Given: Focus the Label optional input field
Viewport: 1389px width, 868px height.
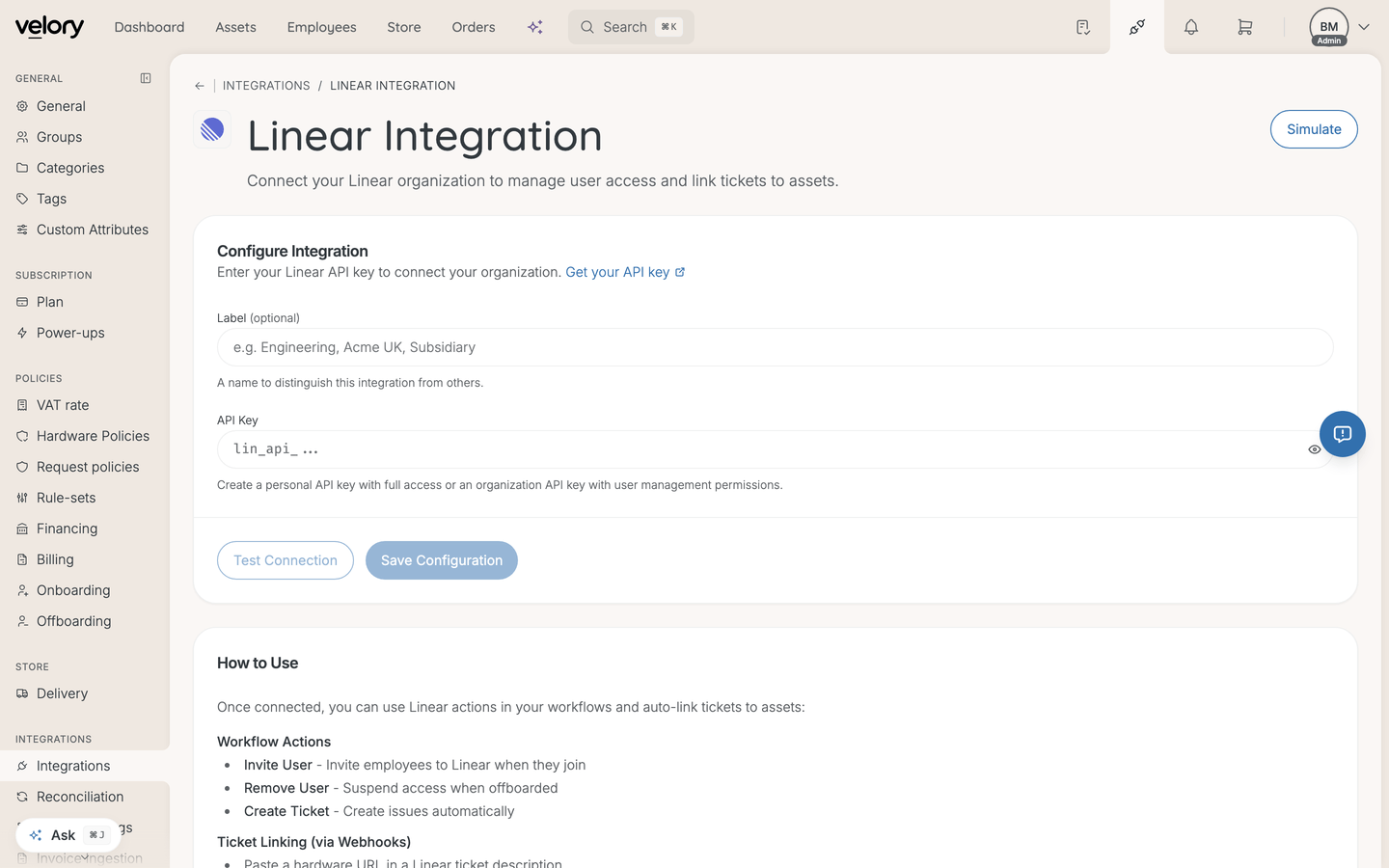Looking at the screenshot, I should point(776,347).
